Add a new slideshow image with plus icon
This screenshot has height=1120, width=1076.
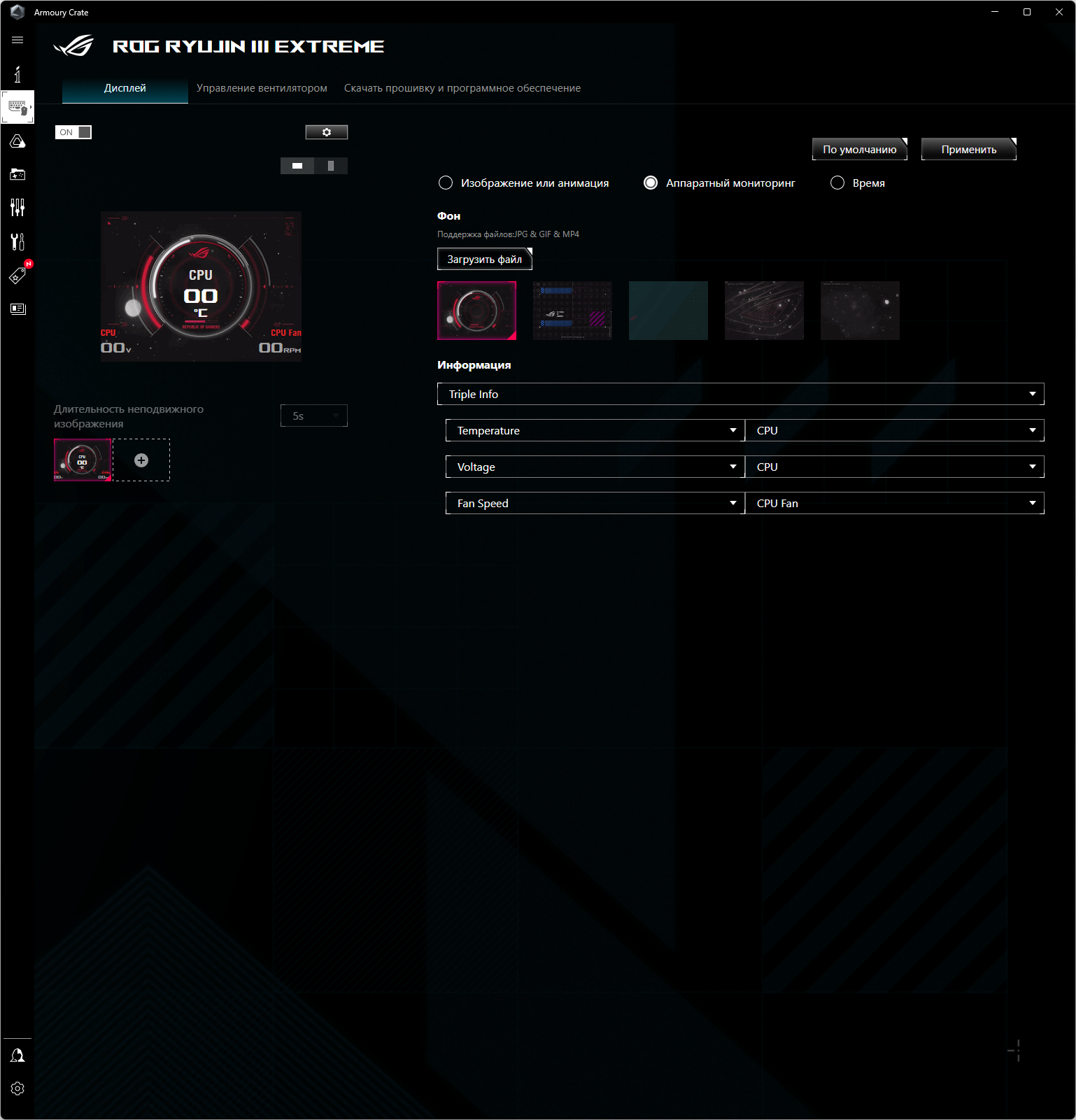click(x=141, y=460)
